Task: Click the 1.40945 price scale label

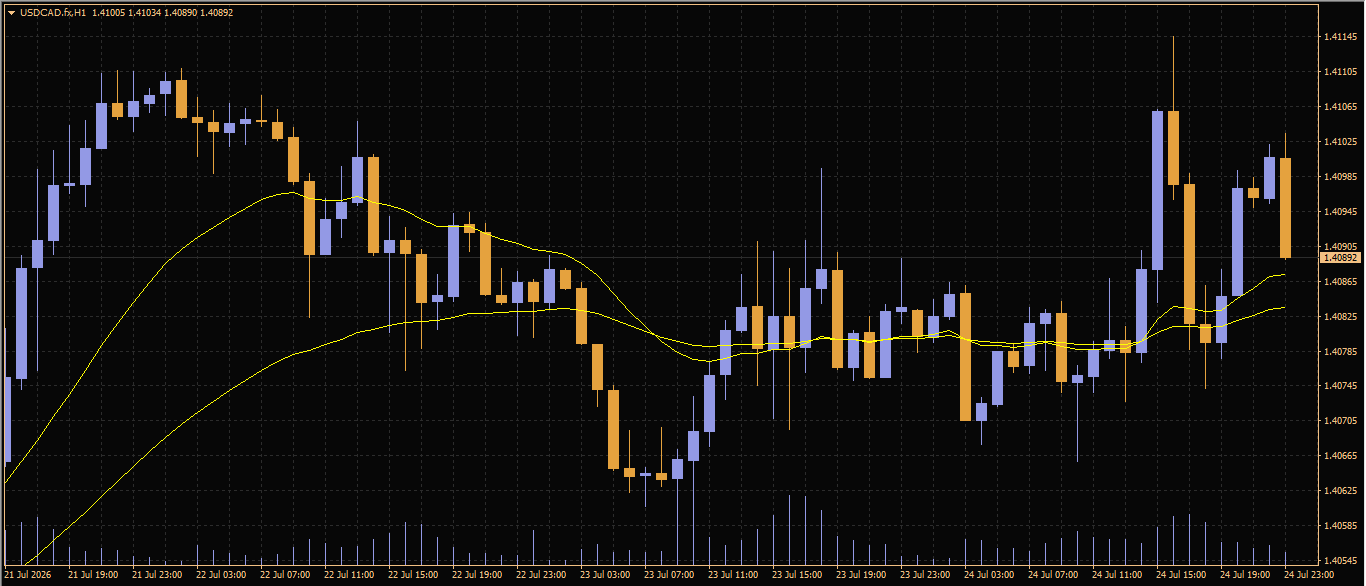Action: pos(1340,212)
